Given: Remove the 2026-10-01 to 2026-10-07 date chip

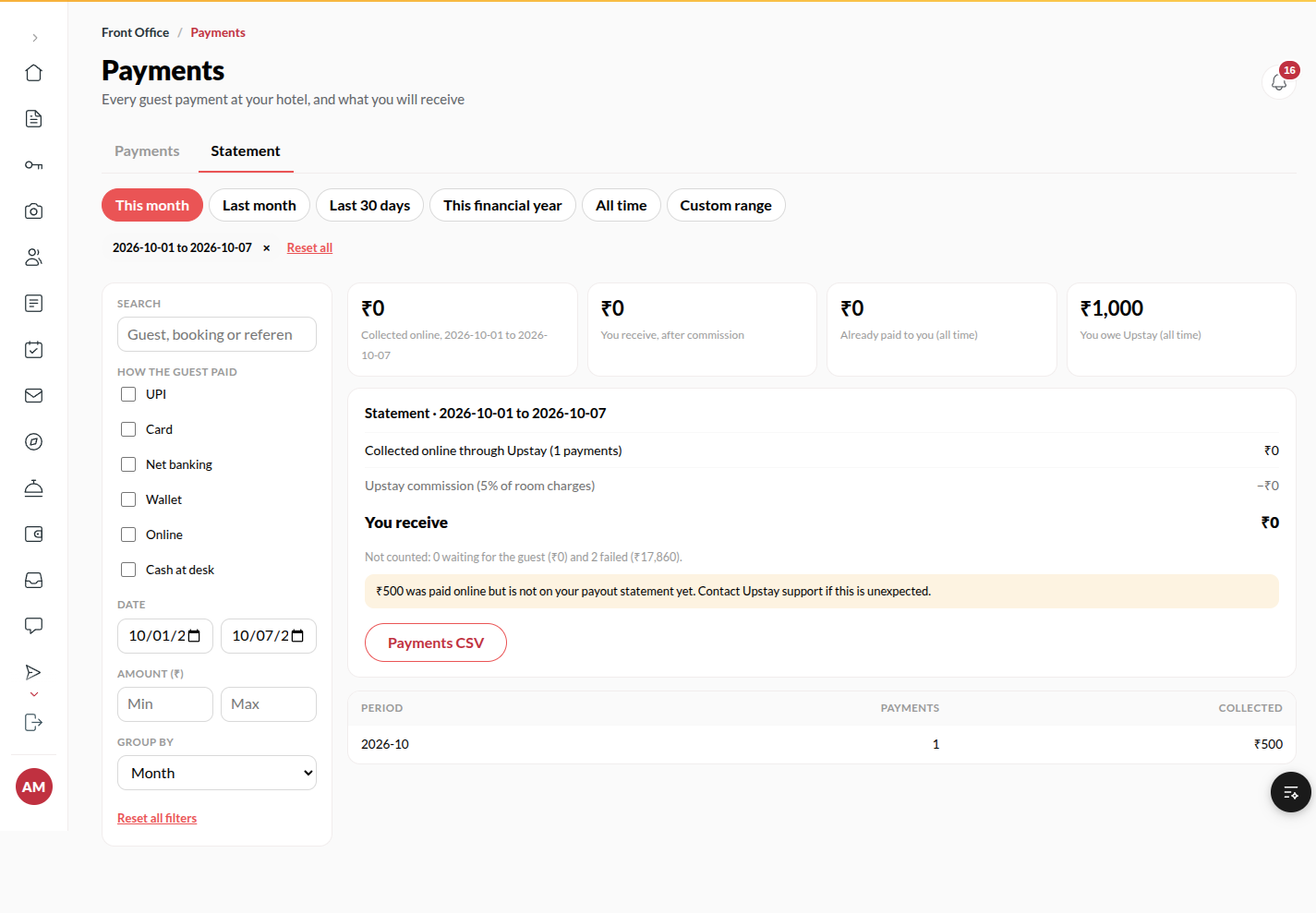Looking at the screenshot, I should [267, 247].
